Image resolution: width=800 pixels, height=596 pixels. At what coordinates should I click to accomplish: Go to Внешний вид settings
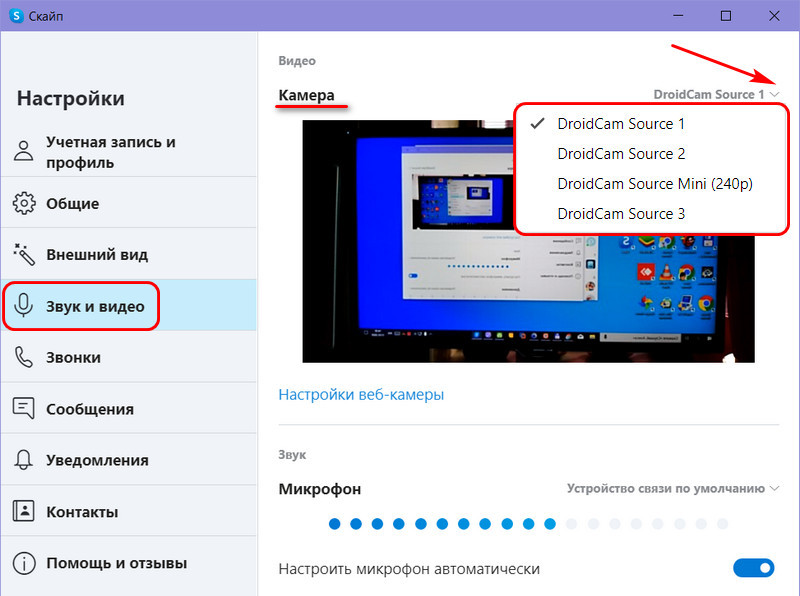click(129, 254)
